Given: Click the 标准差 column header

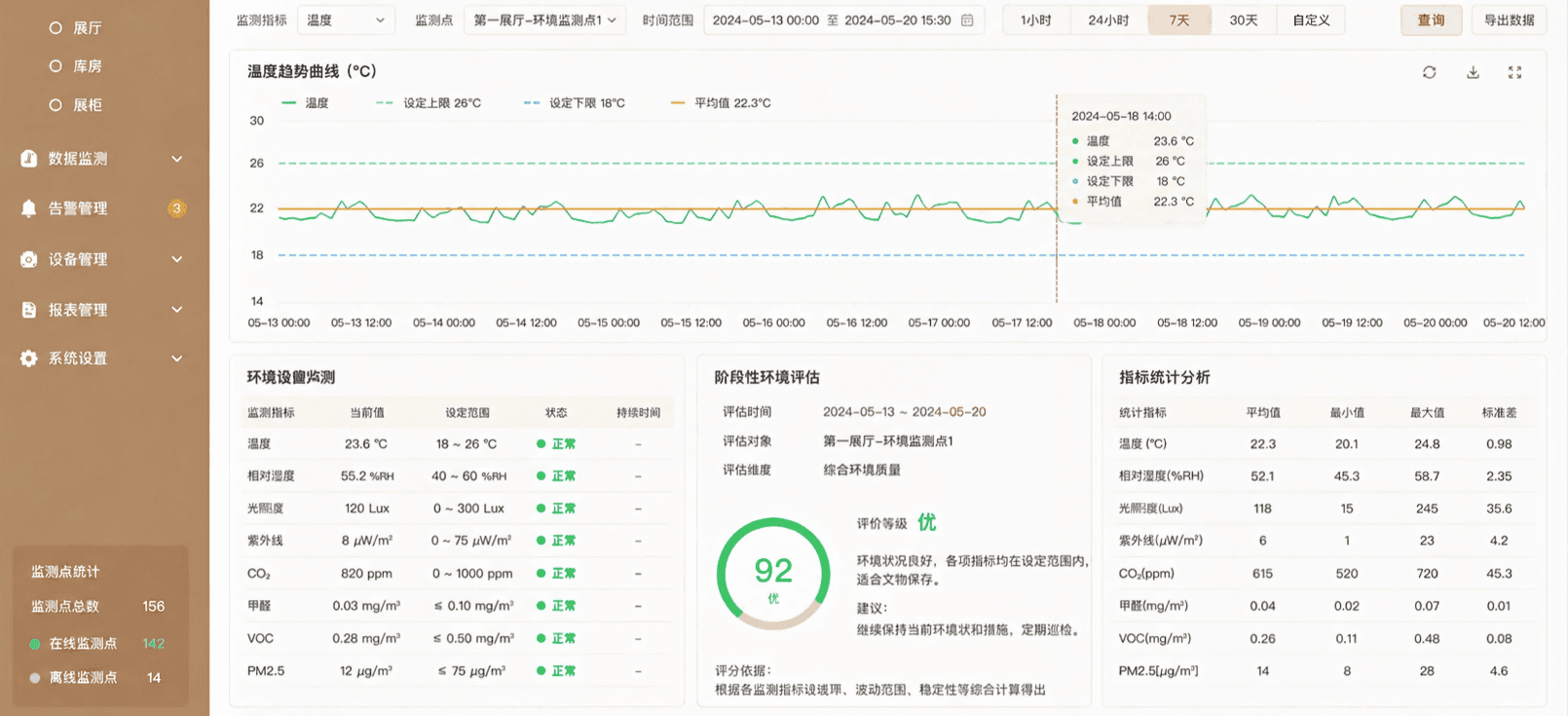Looking at the screenshot, I should pos(1499,413).
